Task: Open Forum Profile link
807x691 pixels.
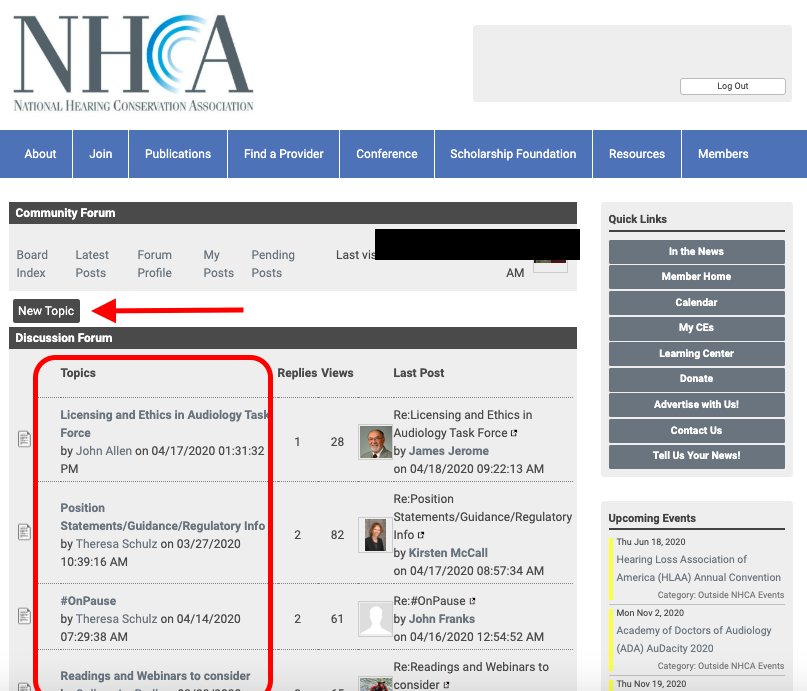Action: tap(154, 264)
